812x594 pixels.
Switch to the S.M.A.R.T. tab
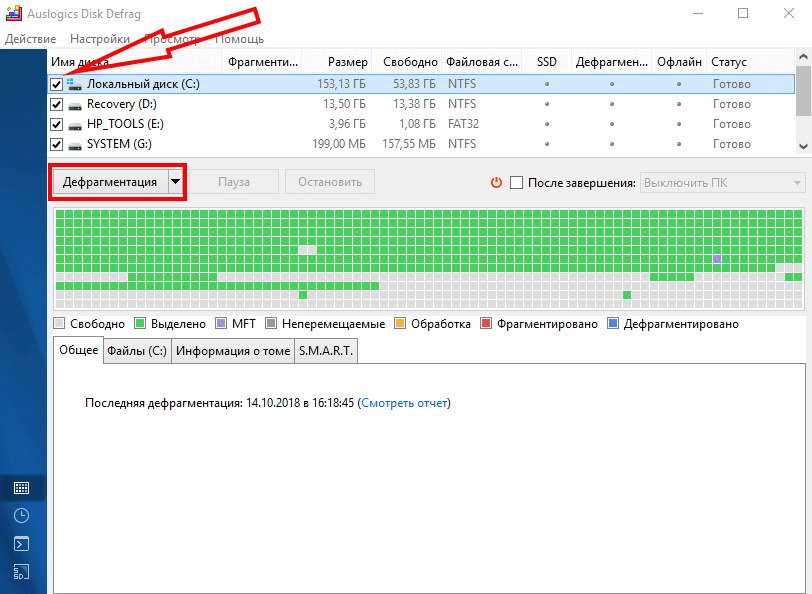(x=326, y=351)
